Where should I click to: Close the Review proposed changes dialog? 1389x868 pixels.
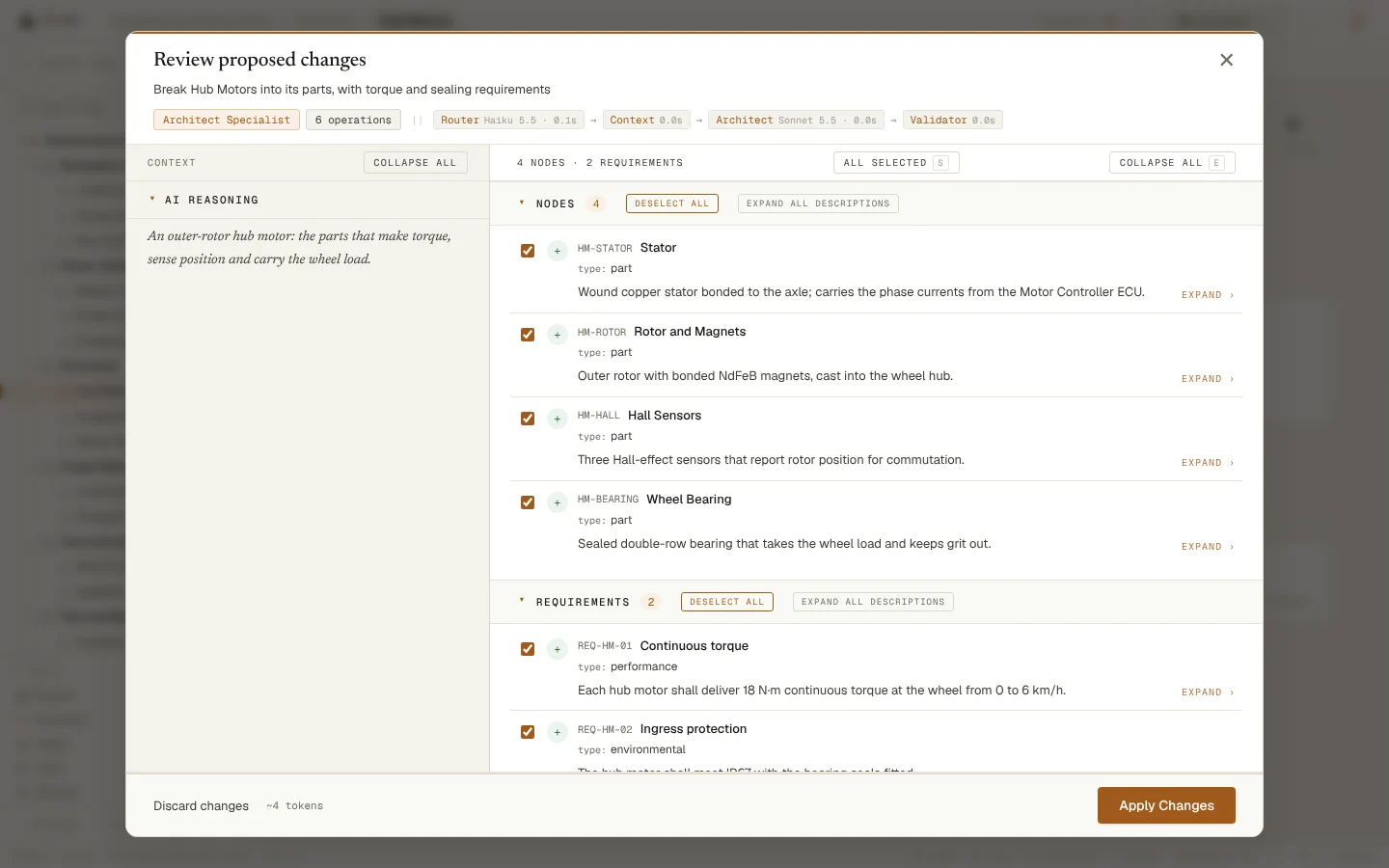pos(1226,60)
